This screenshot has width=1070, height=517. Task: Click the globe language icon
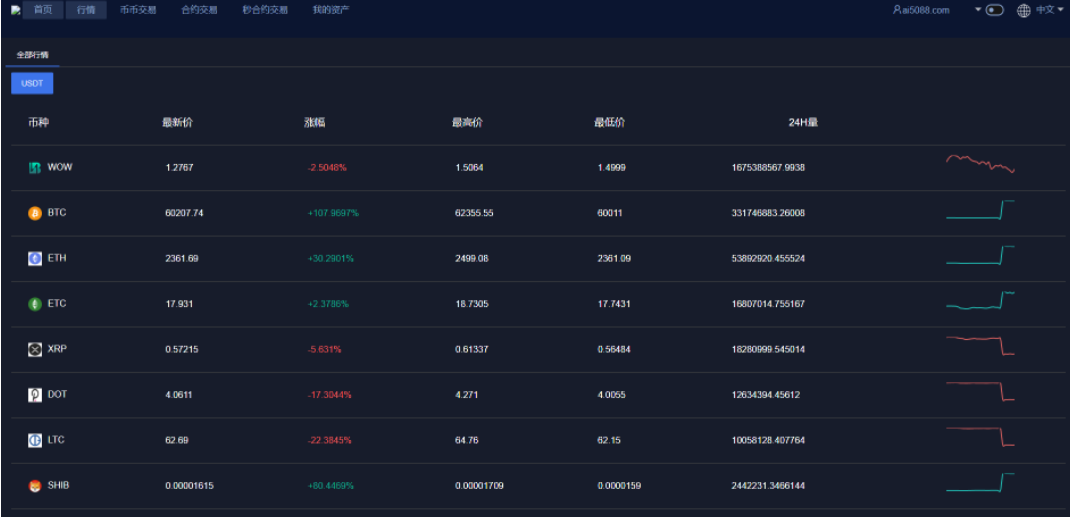coord(1024,10)
